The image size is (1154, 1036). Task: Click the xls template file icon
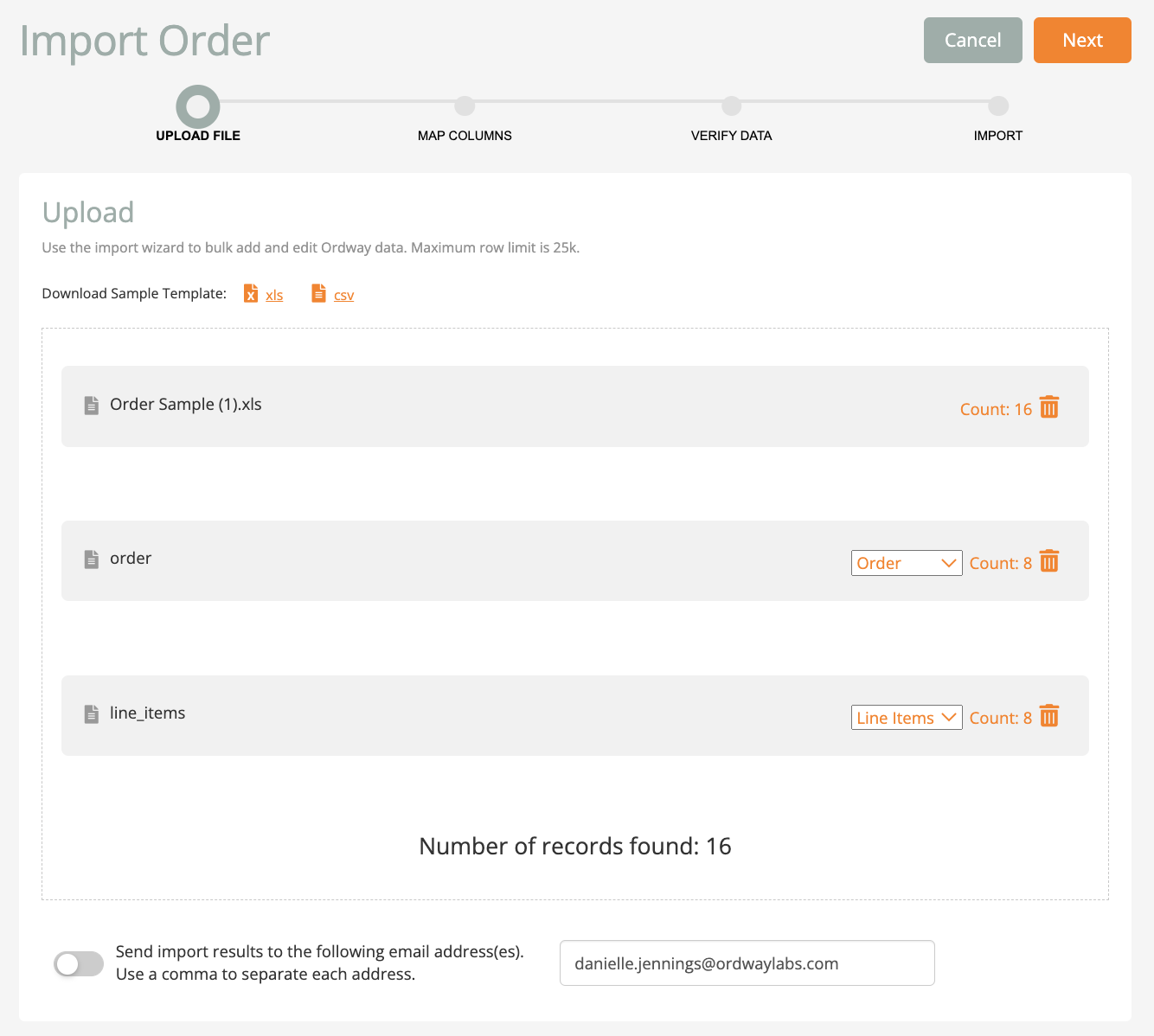click(x=251, y=293)
